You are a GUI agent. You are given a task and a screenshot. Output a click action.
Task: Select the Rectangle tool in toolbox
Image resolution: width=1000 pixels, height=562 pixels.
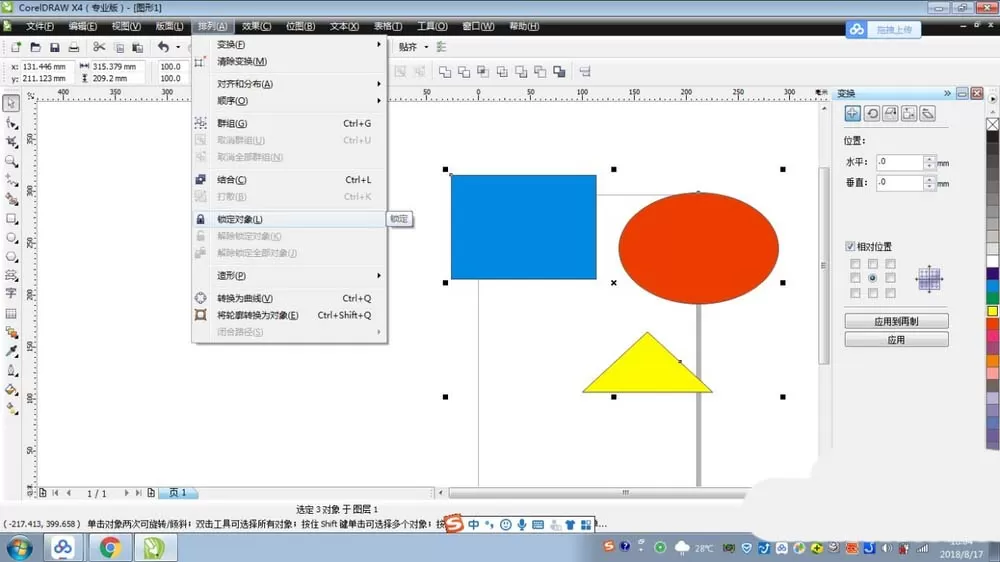(x=11, y=219)
